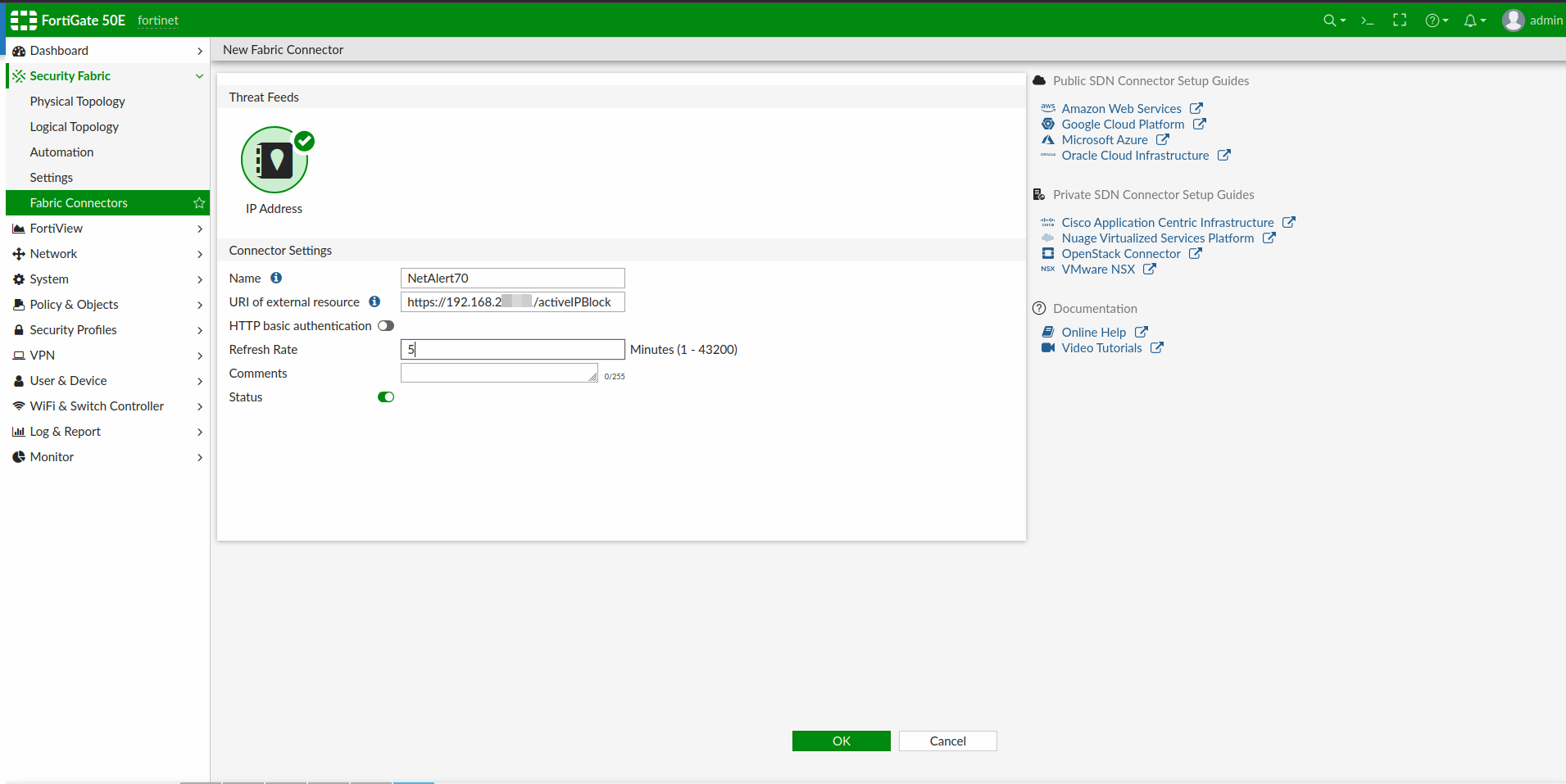
Task: Open external link icon for Amazon Web Services
Action: [x=1196, y=108]
